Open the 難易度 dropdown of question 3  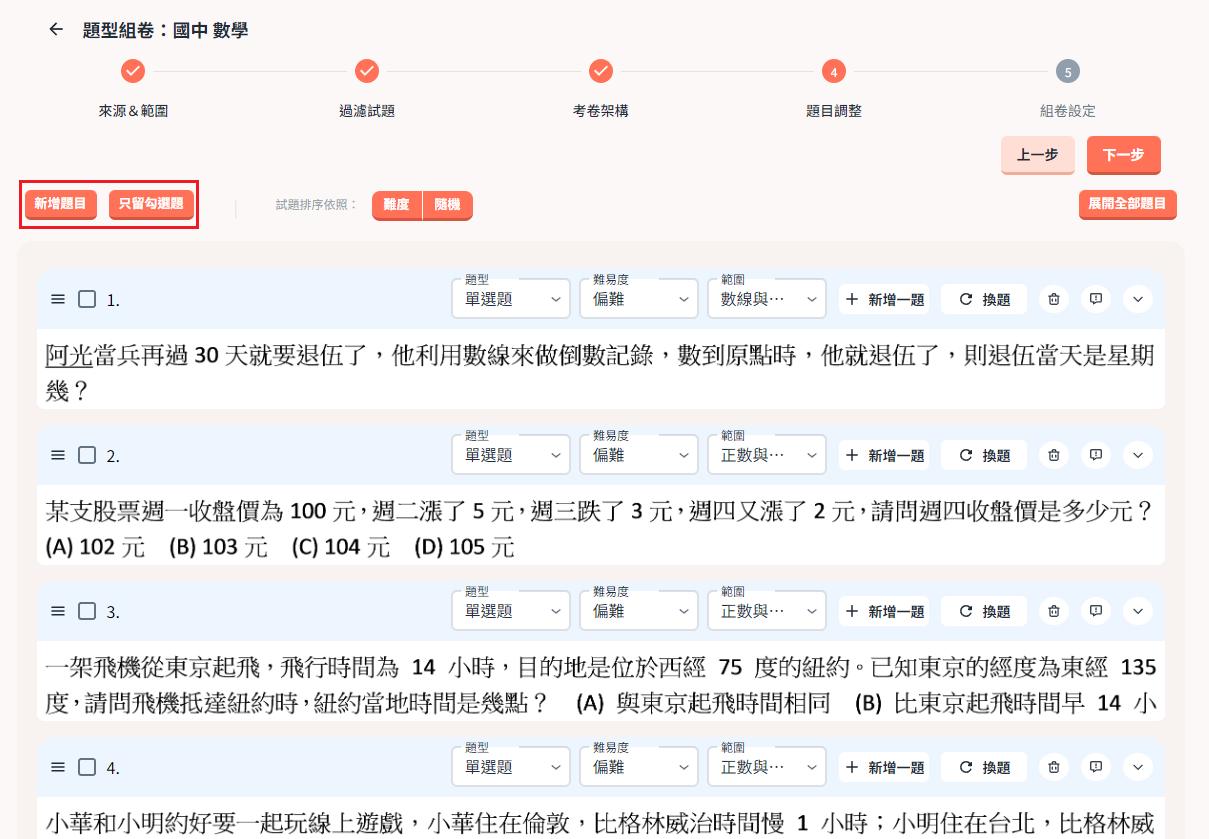pos(639,611)
